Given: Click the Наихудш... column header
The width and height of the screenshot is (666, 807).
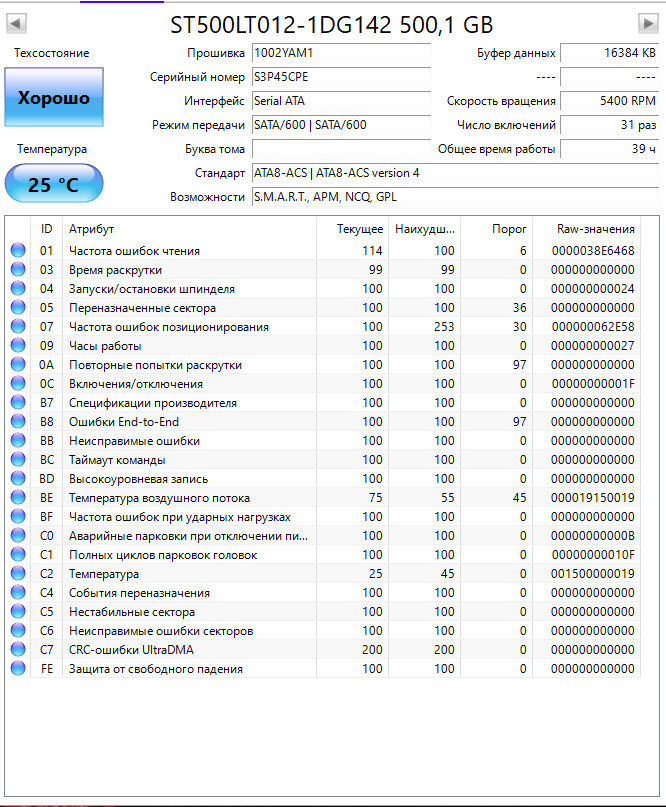Looking at the screenshot, I should 425,229.
